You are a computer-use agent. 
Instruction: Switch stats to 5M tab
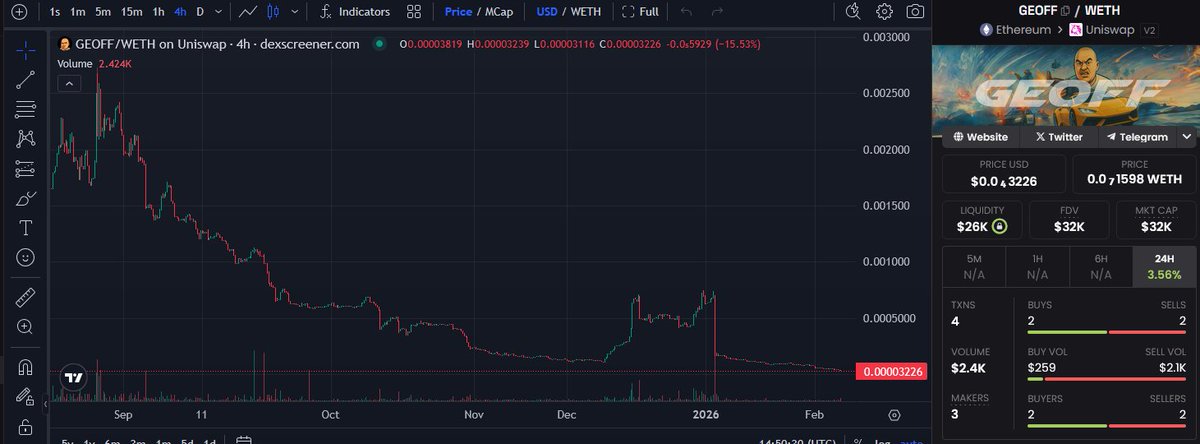(x=974, y=266)
